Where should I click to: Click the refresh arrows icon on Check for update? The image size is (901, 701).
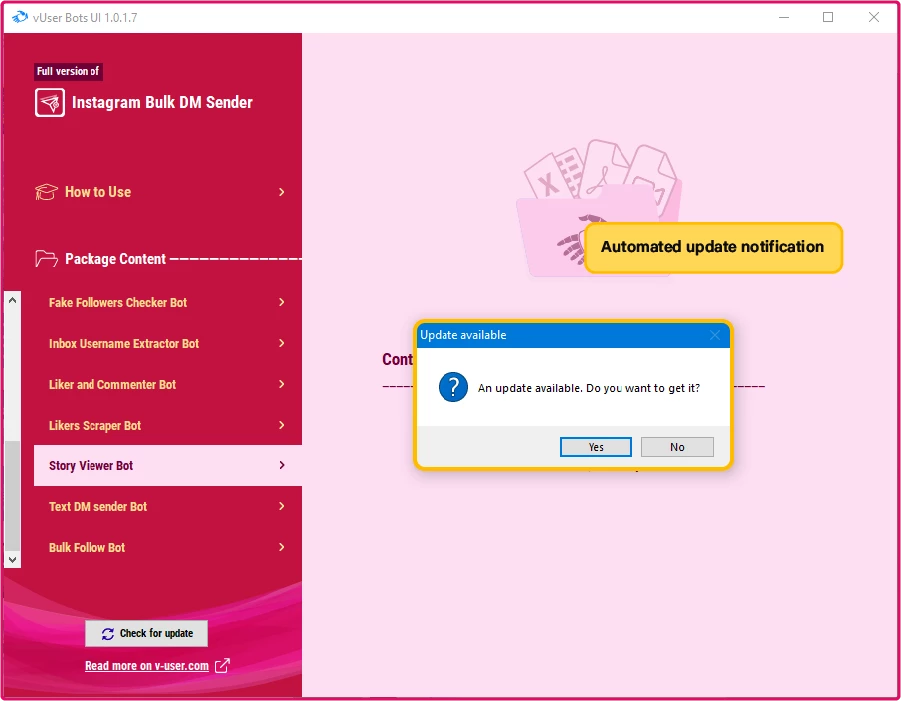107,634
